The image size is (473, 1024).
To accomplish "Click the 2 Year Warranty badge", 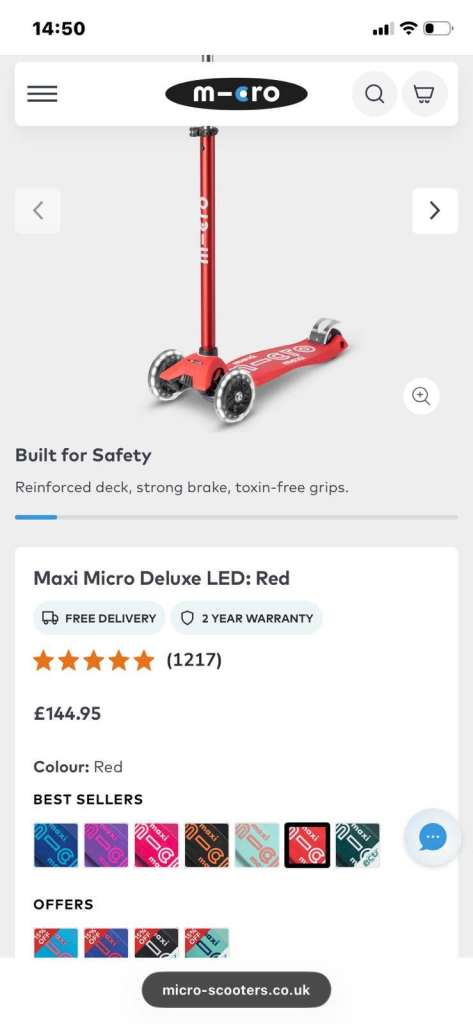I will point(247,618).
